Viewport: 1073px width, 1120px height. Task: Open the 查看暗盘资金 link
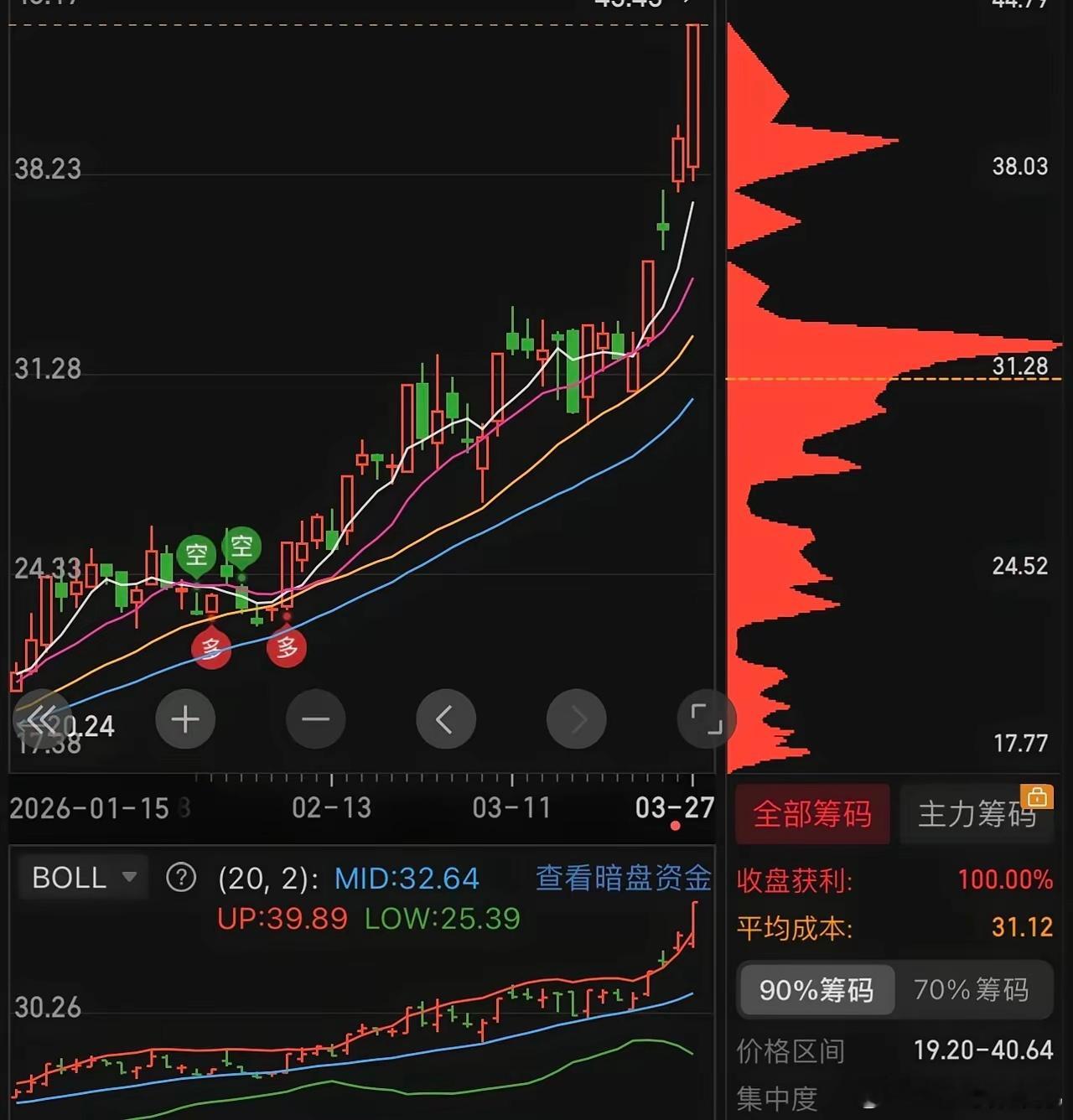tap(624, 878)
